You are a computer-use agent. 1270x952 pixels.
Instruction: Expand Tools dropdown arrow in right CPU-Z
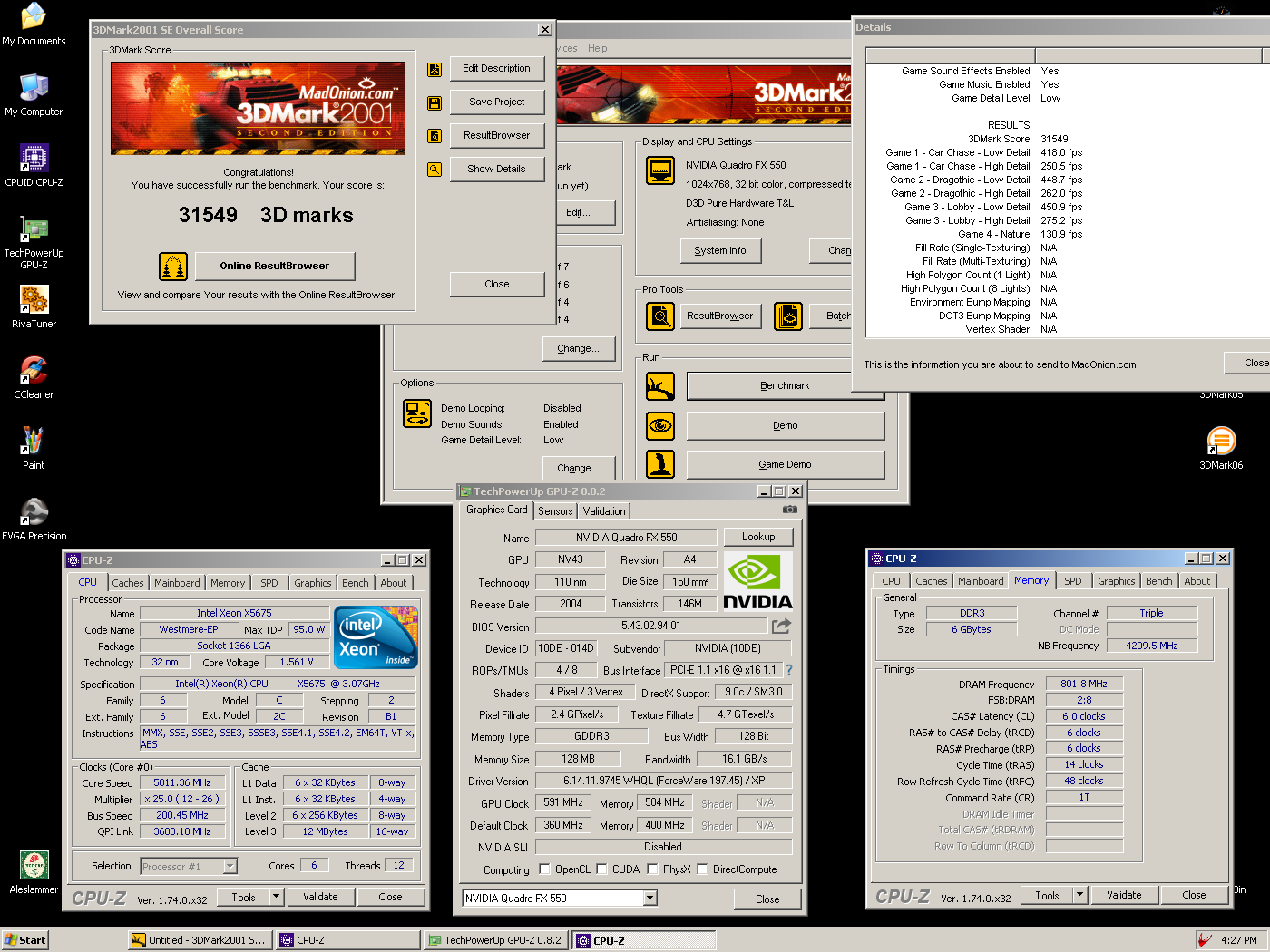[x=1079, y=895]
